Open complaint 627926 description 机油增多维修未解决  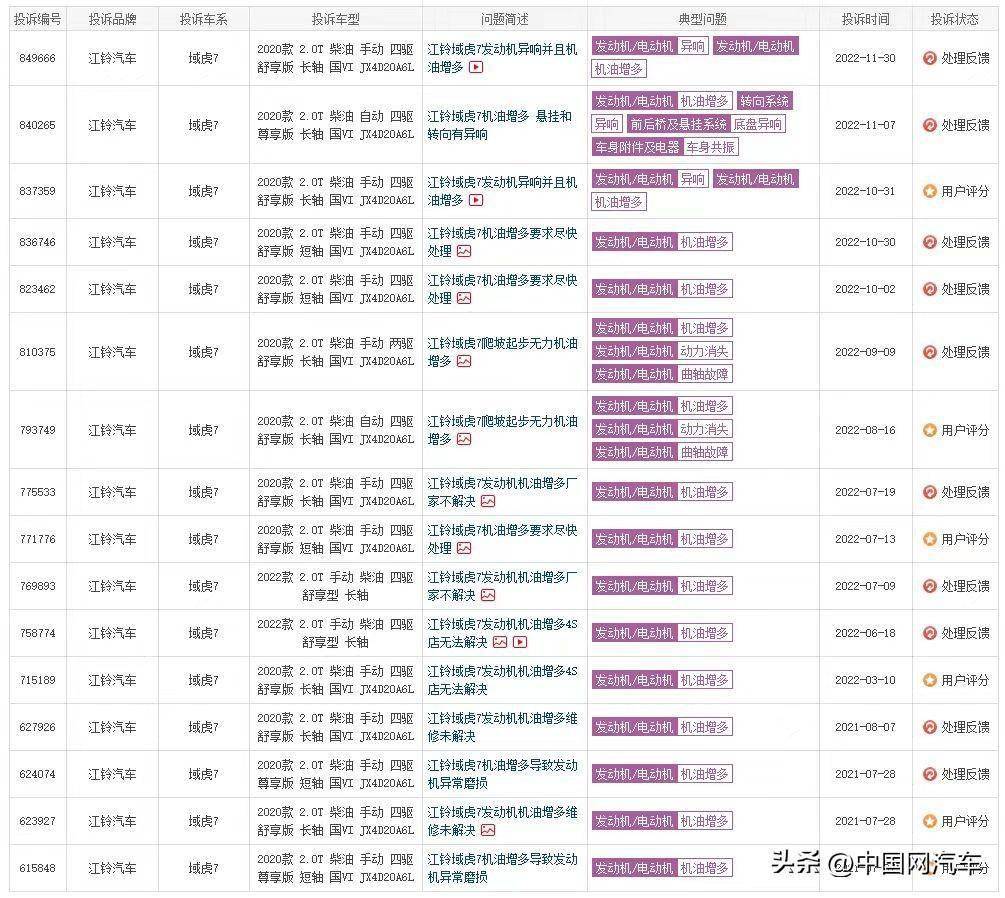point(502,727)
